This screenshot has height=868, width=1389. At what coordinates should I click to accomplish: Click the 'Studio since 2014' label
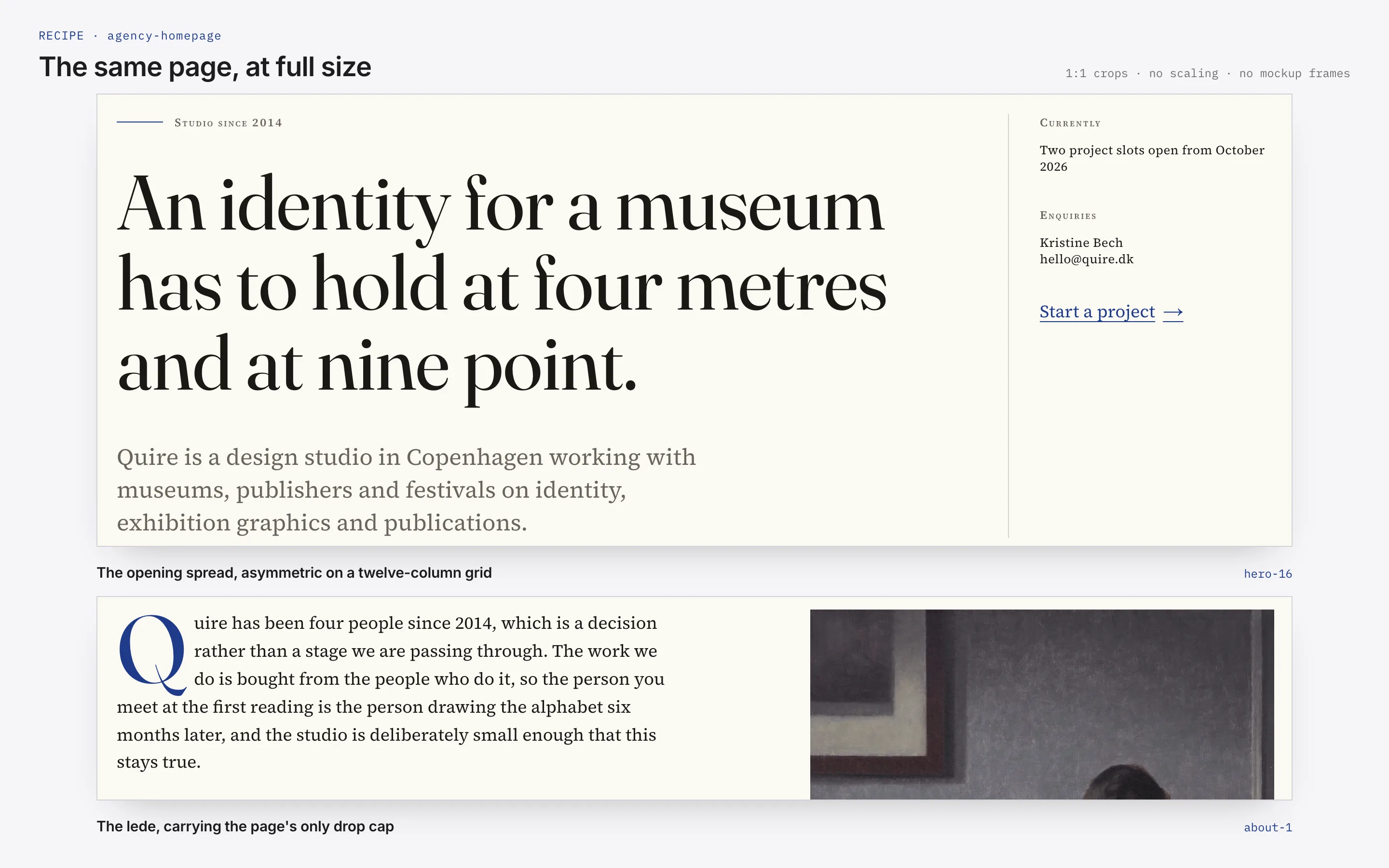coord(228,123)
